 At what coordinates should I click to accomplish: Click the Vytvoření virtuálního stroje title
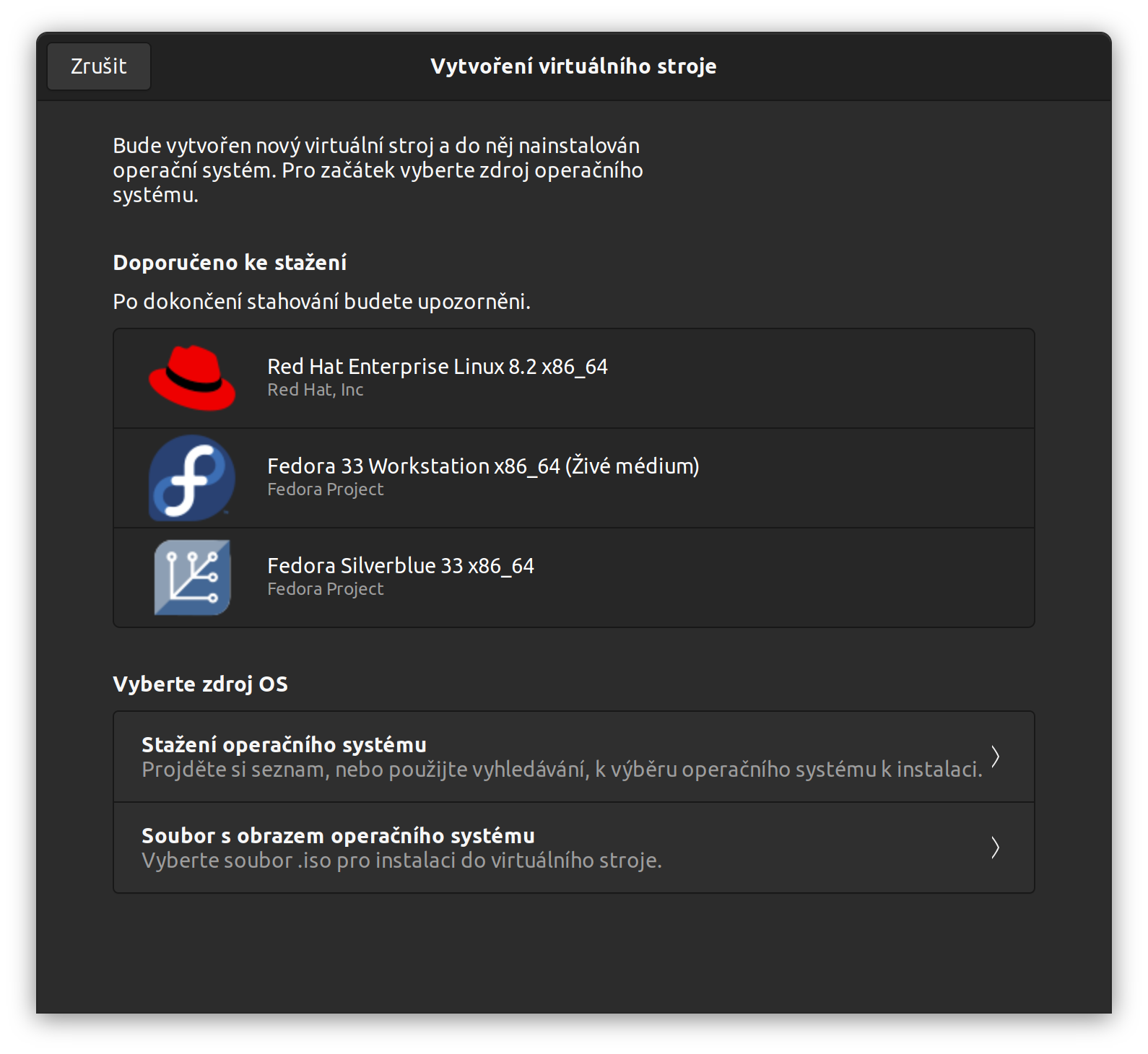[x=573, y=66]
